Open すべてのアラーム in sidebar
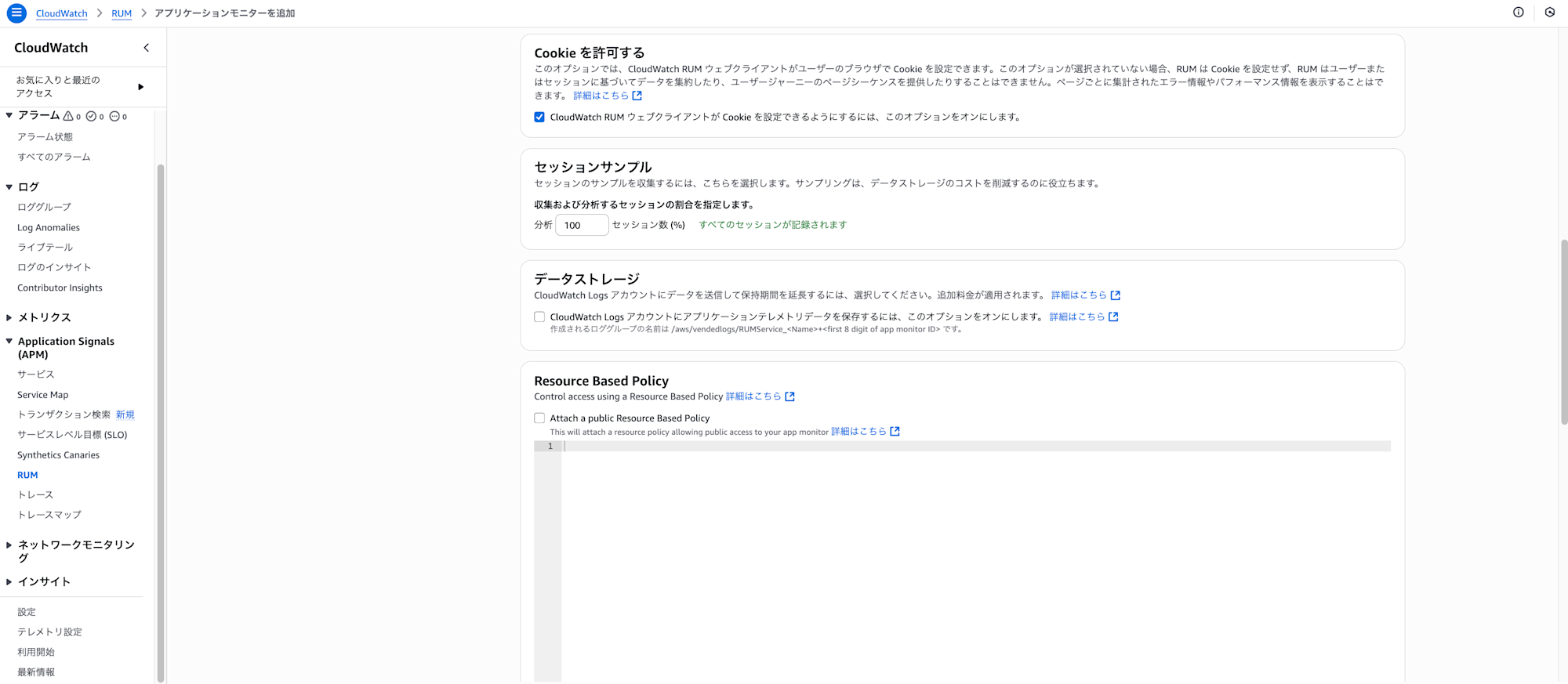This screenshot has width=1568, height=684. pyautogui.click(x=54, y=157)
